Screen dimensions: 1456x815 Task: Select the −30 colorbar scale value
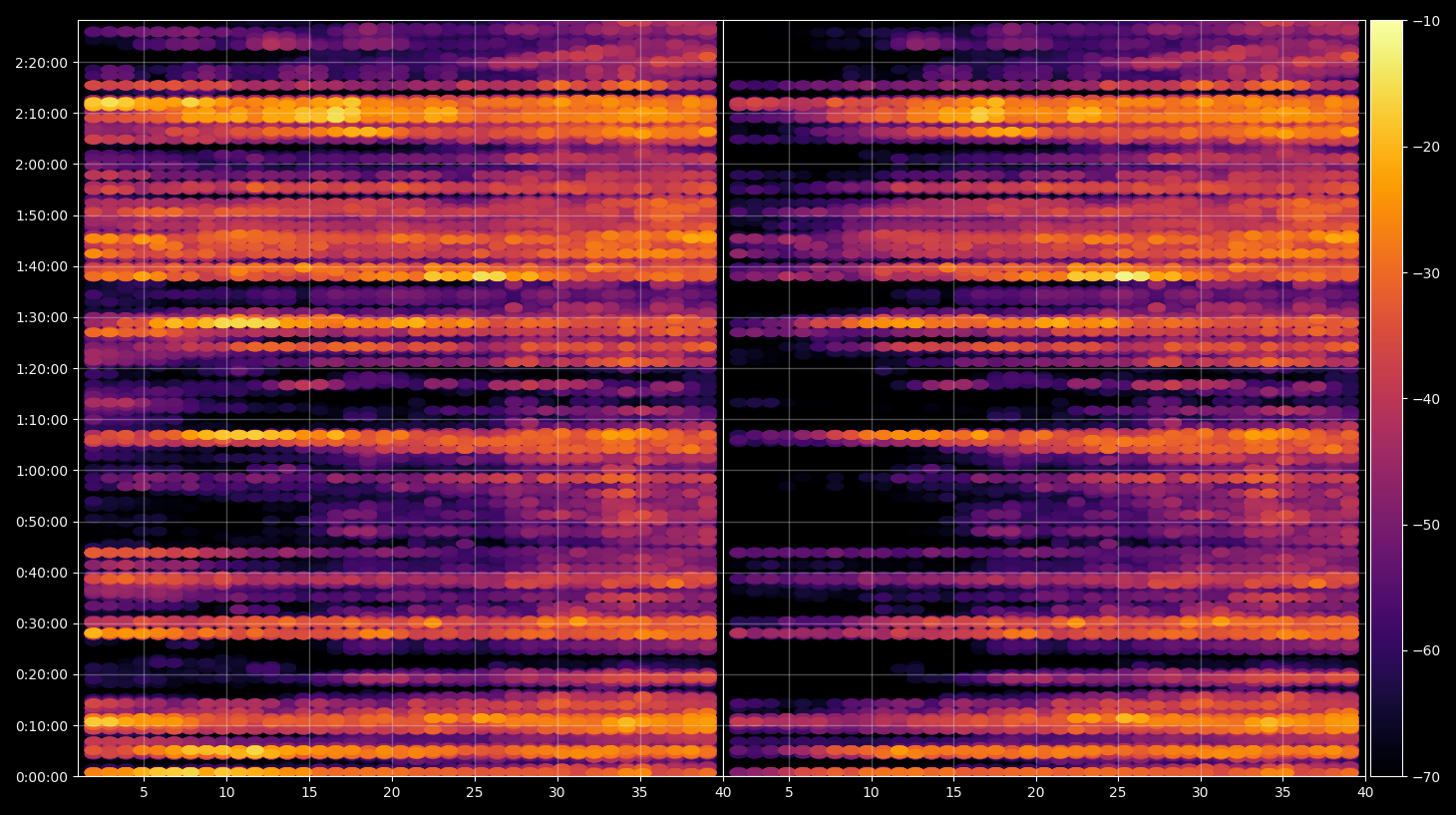click(1426, 273)
